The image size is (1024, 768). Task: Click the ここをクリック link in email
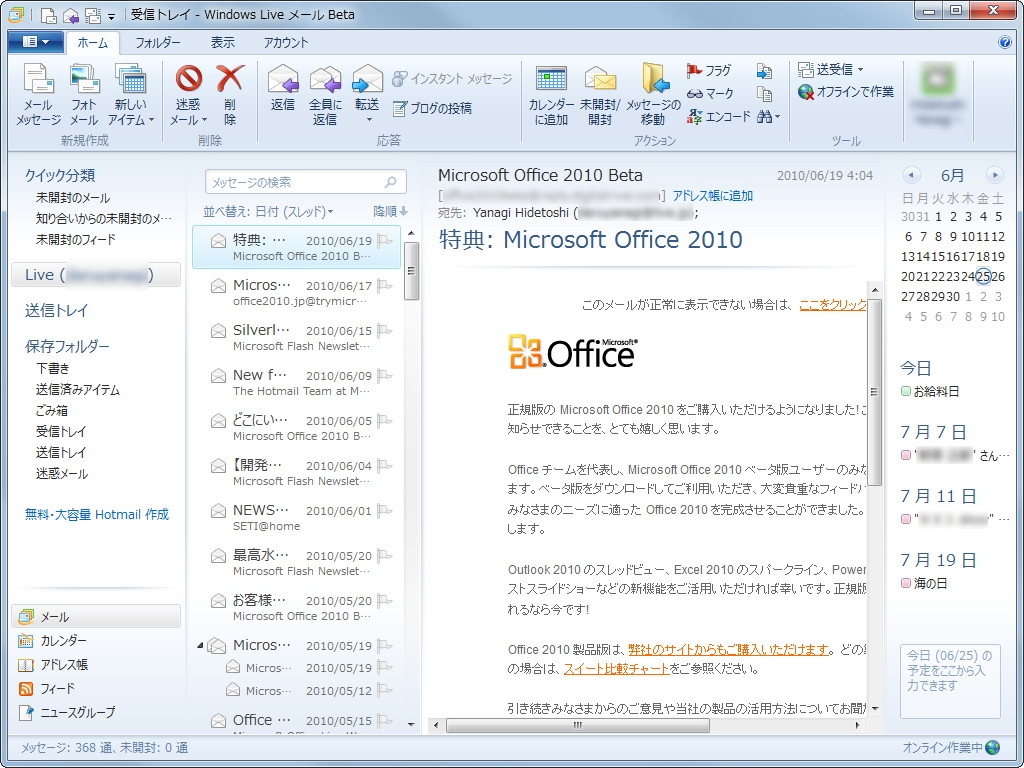coord(833,305)
